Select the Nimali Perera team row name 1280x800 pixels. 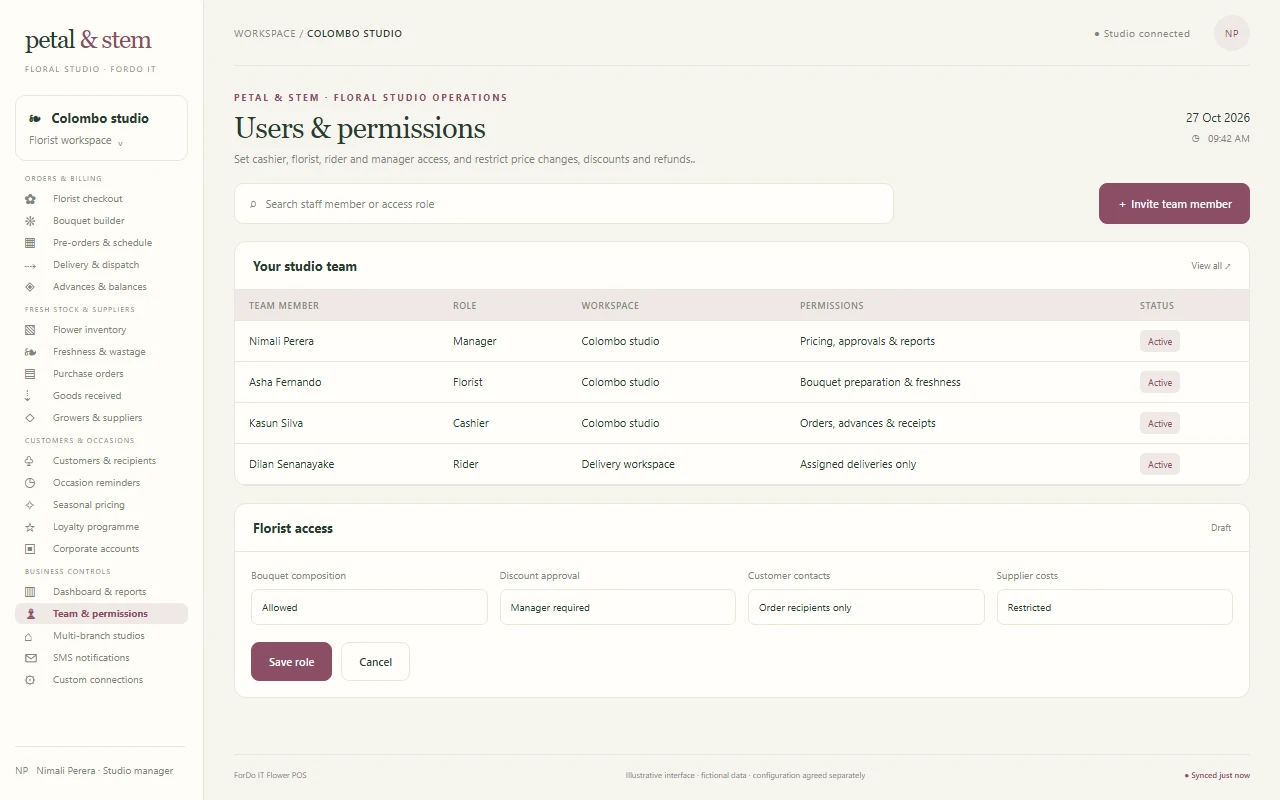pyautogui.click(x=281, y=341)
